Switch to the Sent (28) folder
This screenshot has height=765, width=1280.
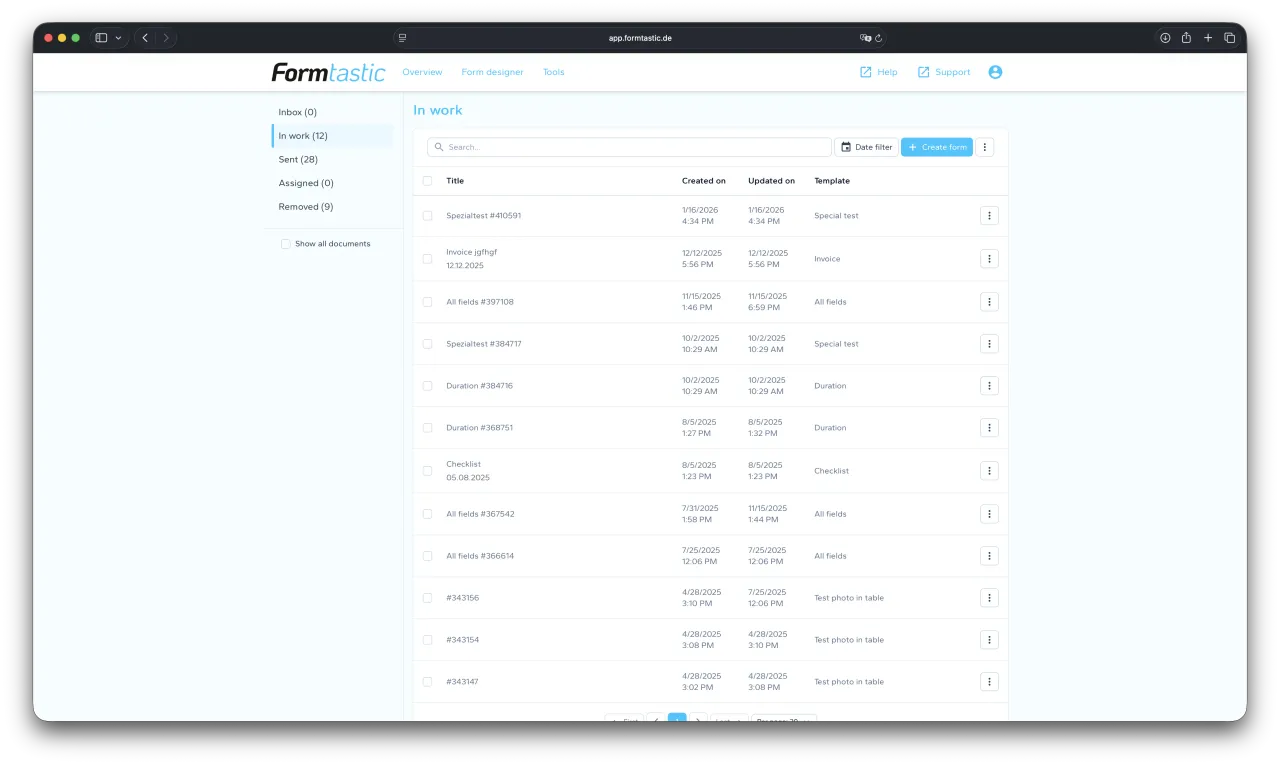(298, 160)
